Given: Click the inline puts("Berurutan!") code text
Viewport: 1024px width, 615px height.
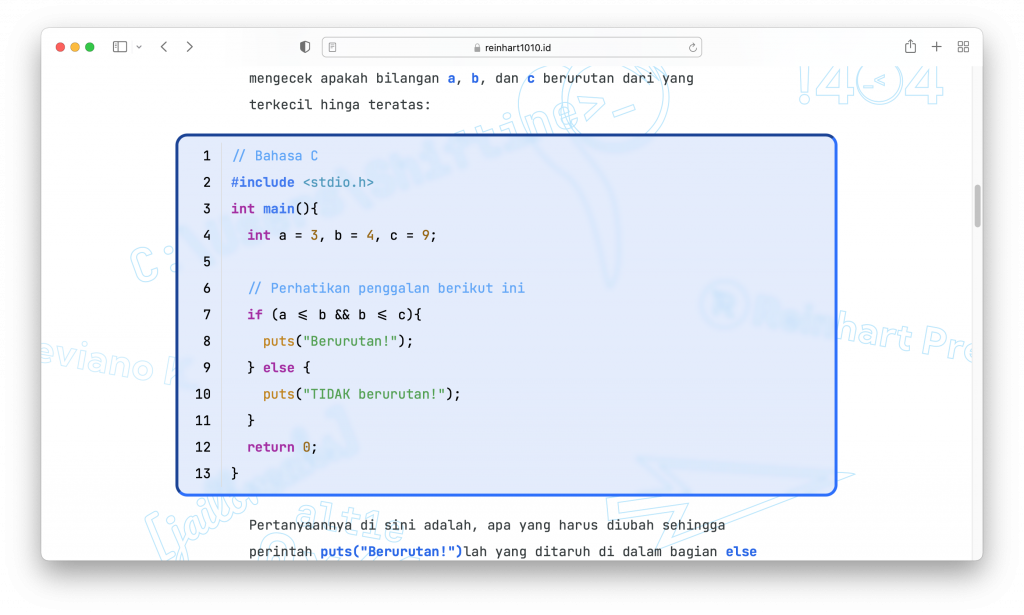Looking at the screenshot, I should [391, 551].
